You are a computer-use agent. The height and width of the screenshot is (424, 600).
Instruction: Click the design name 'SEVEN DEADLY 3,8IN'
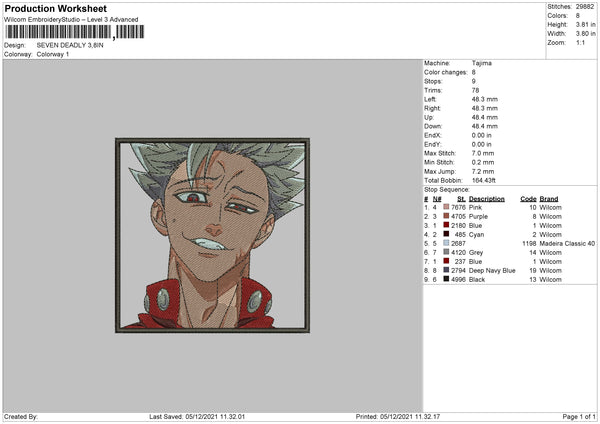pyautogui.click(x=70, y=45)
